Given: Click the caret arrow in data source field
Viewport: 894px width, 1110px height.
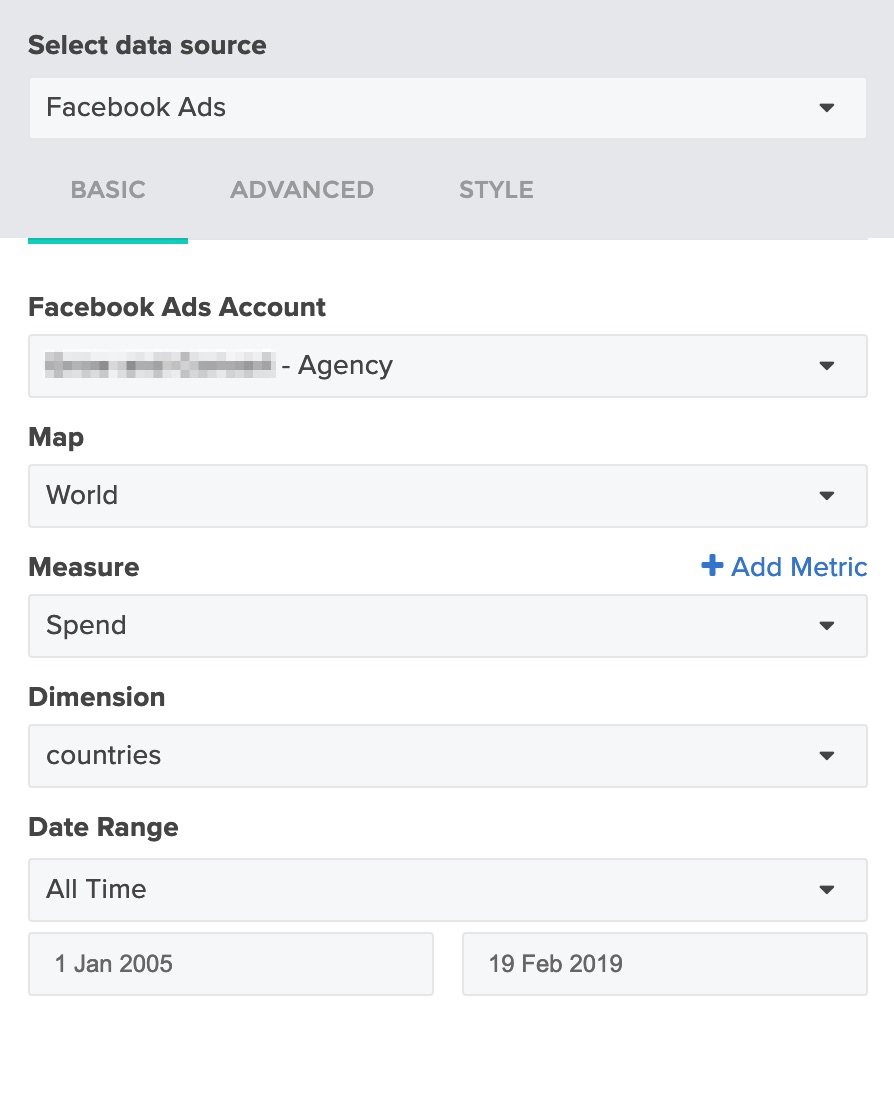Looking at the screenshot, I should click(826, 108).
